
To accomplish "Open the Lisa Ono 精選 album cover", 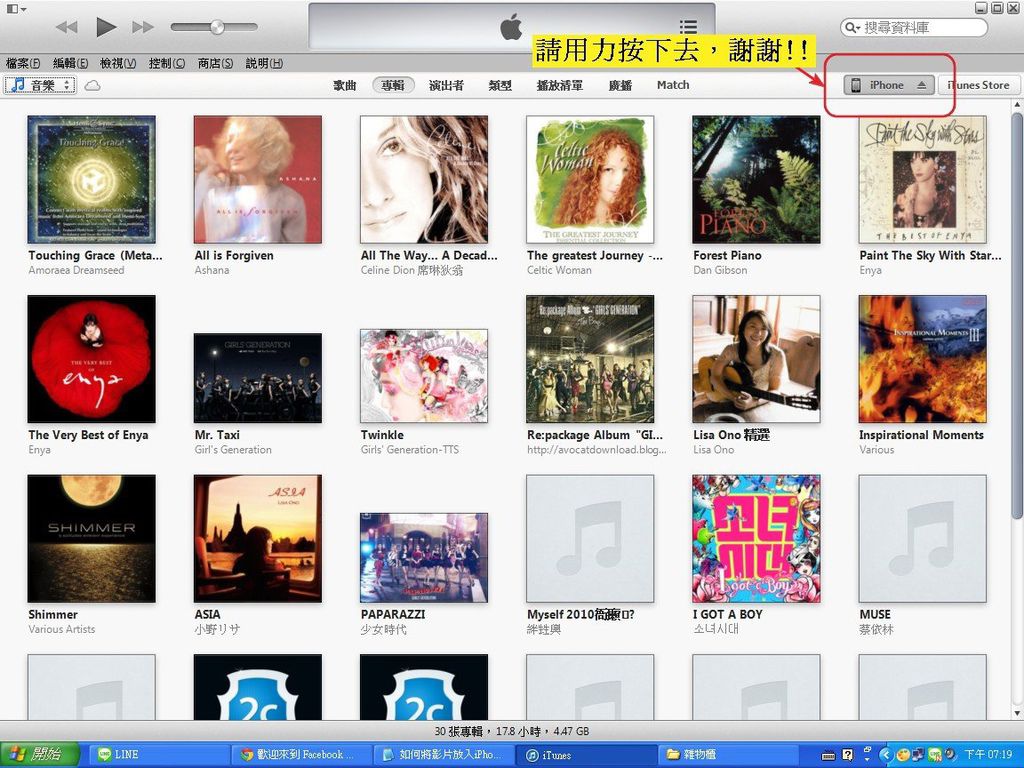I will [756, 359].
